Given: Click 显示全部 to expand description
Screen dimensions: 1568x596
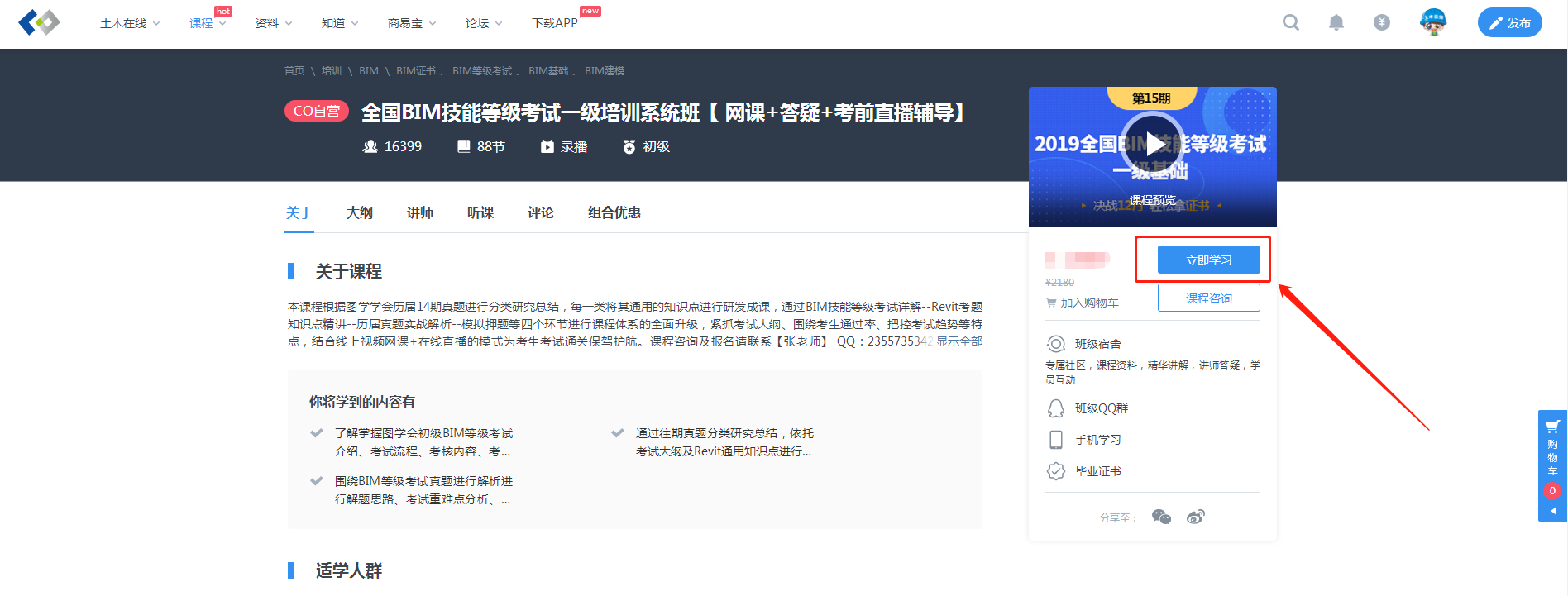Looking at the screenshot, I should click(959, 341).
